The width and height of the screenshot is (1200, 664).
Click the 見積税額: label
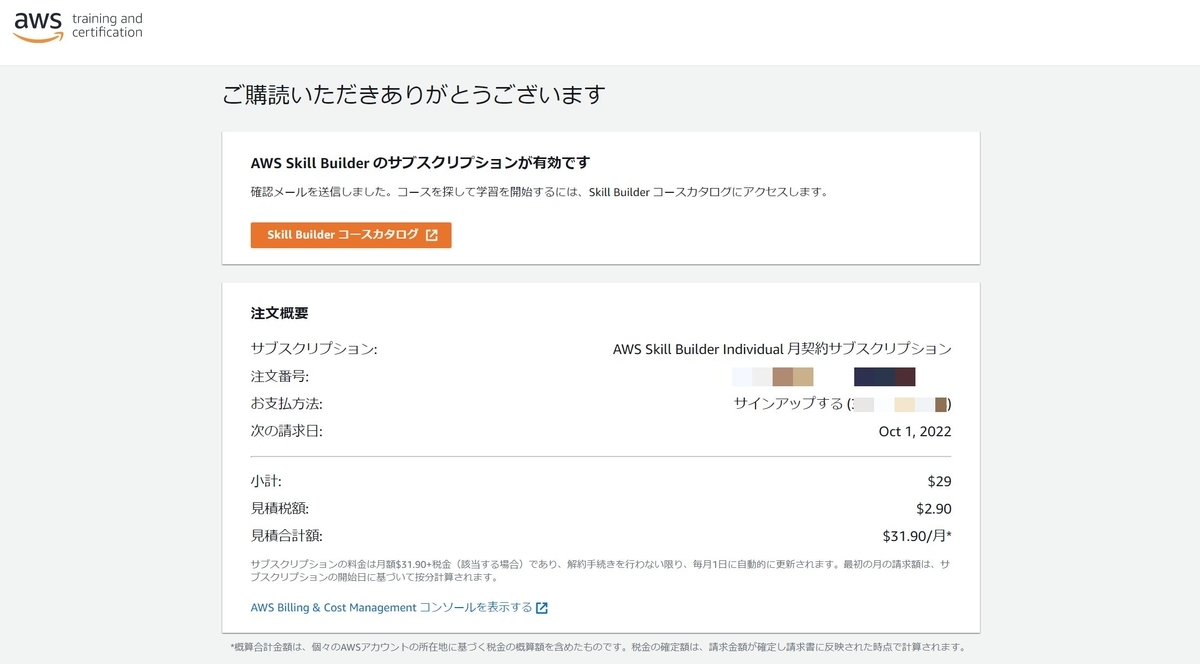[280, 508]
